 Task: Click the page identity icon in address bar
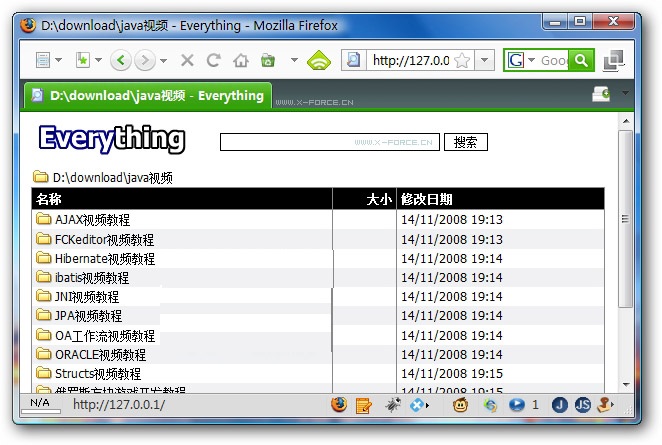(353, 60)
